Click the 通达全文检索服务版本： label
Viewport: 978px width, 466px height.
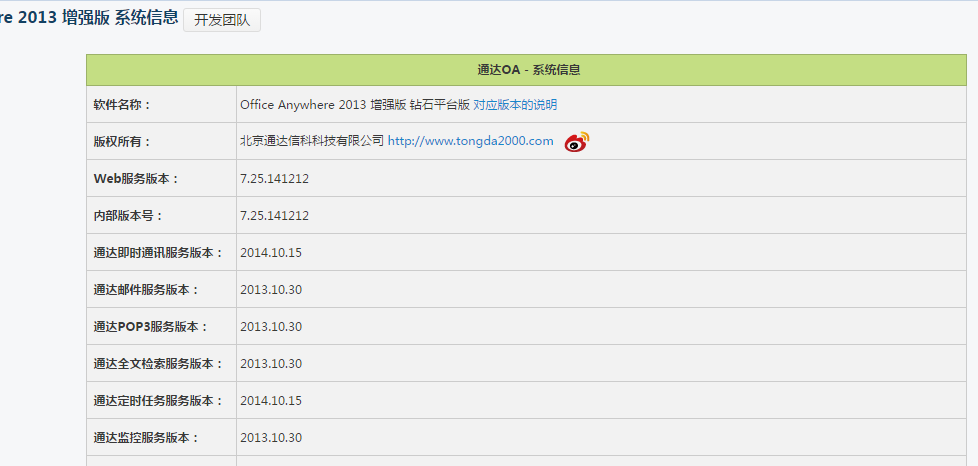coord(158,364)
